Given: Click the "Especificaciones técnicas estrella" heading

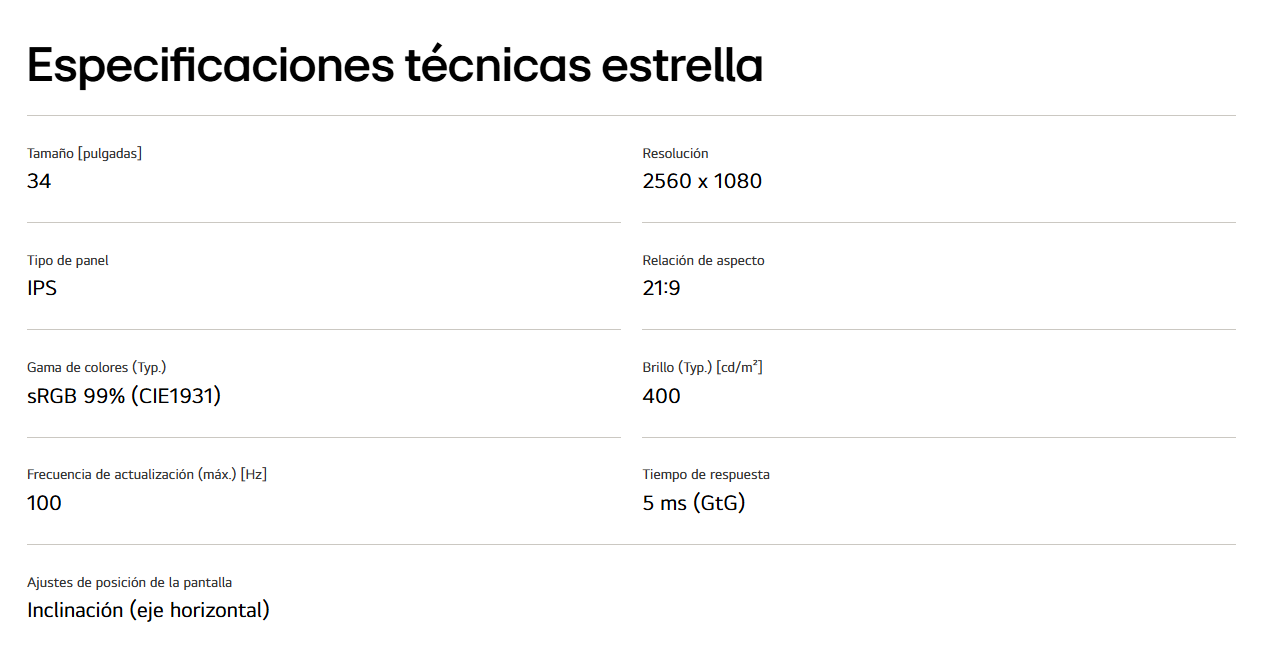Looking at the screenshot, I should point(395,65).
